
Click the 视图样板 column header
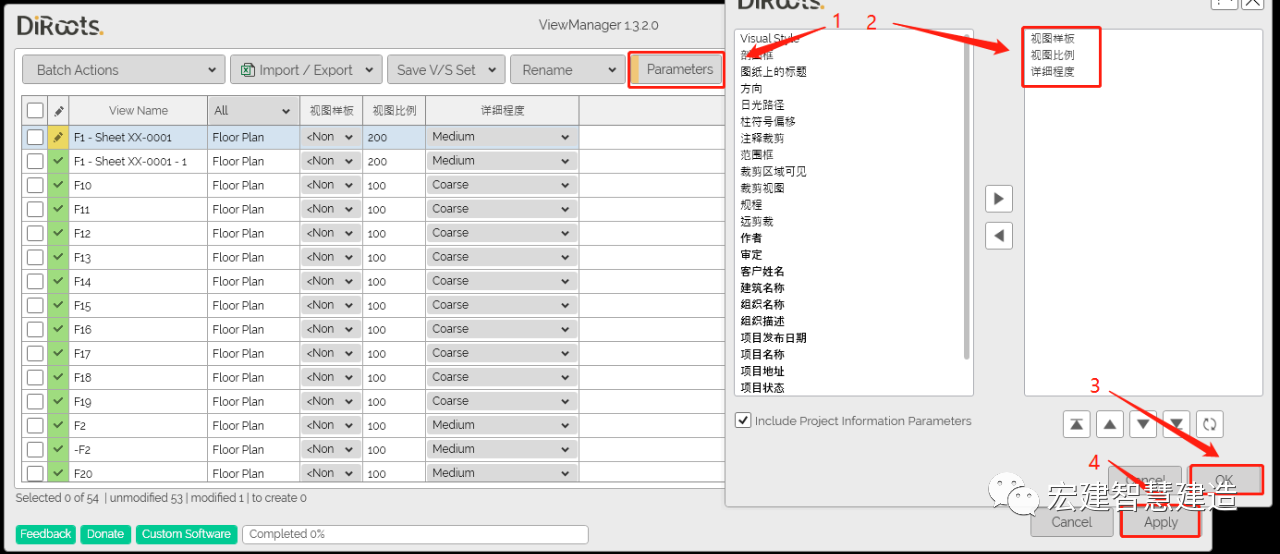(x=331, y=110)
